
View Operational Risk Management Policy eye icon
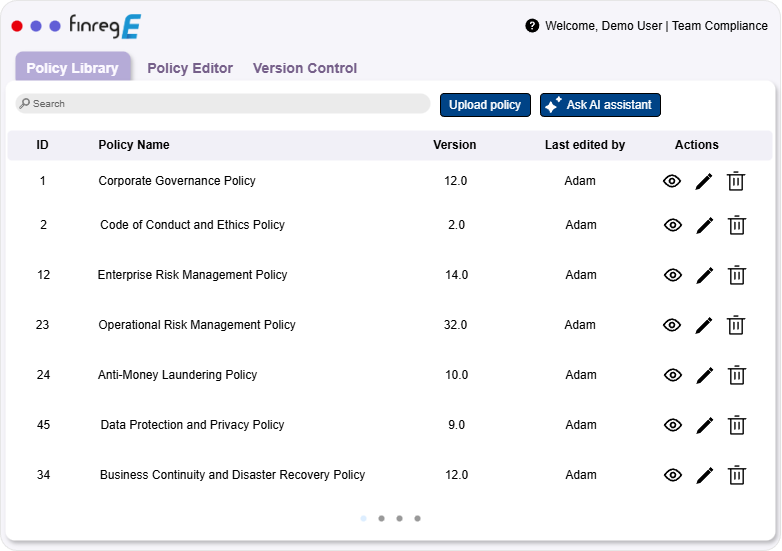pos(672,325)
